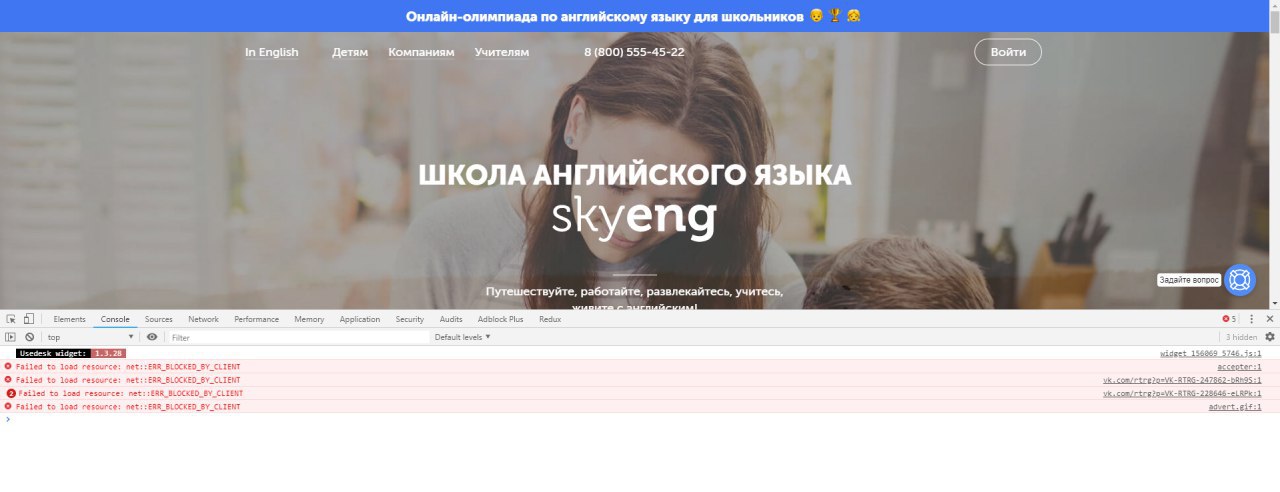The height and width of the screenshot is (492, 1280).
Task: Switch to the Application tab
Action: coord(360,319)
